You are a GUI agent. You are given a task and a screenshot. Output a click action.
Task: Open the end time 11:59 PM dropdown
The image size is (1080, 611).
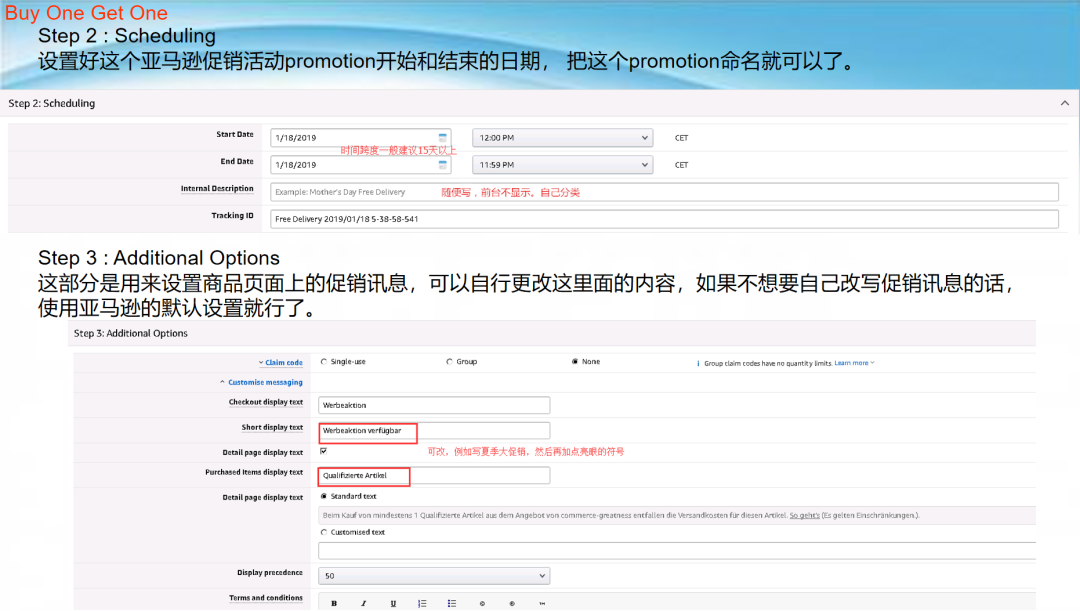click(x=562, y=165)
